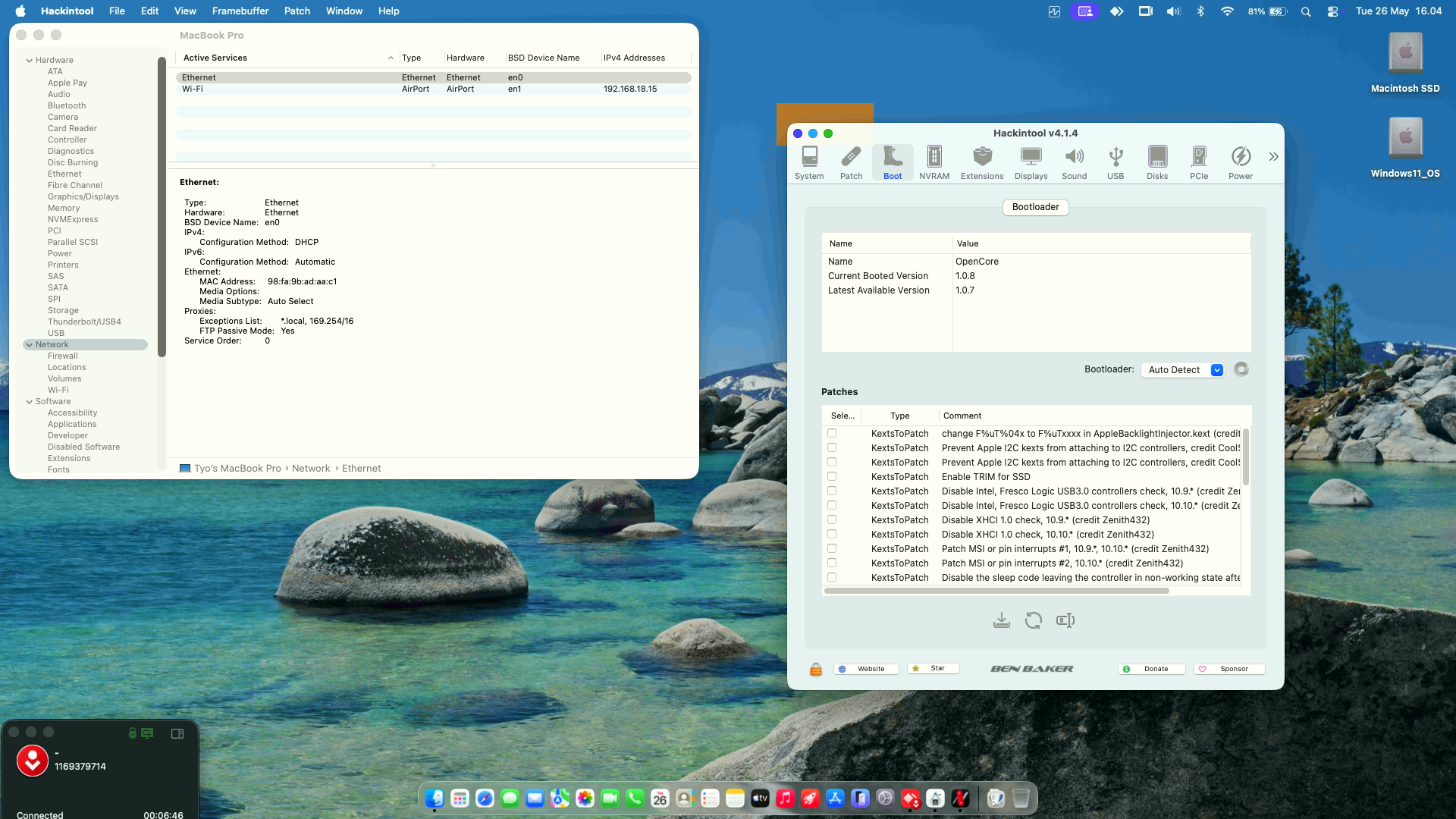Screen dimensions: 1456x819
Task: Collapse the Software section in sidebar
Action: [x=30, y=401]
